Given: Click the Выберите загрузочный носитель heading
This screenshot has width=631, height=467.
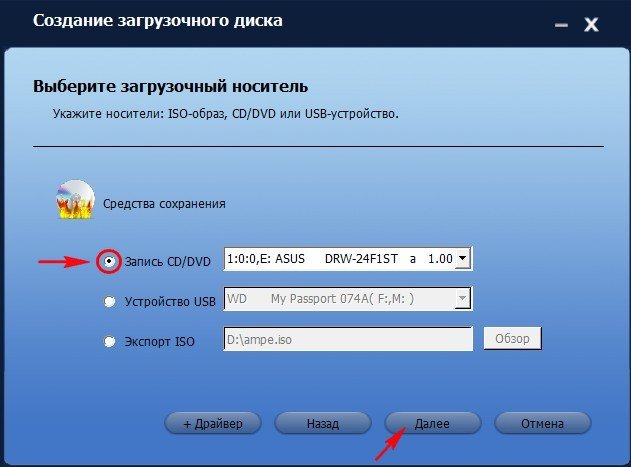Looking at the screenshot, I should pos(171,86).
